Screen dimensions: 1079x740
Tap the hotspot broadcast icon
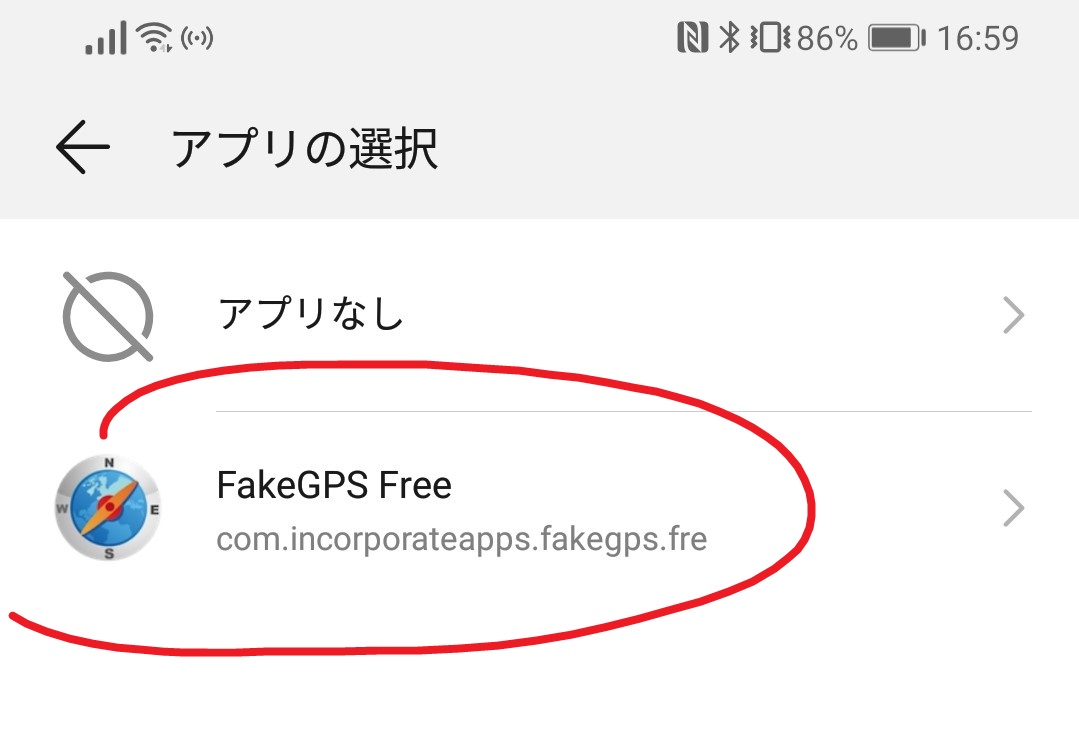click(x=197, y=38)
